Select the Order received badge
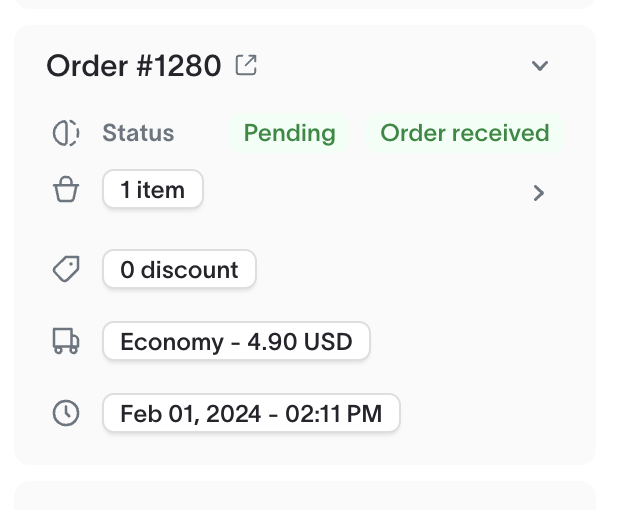628x510 pixels. coord(465,133)
